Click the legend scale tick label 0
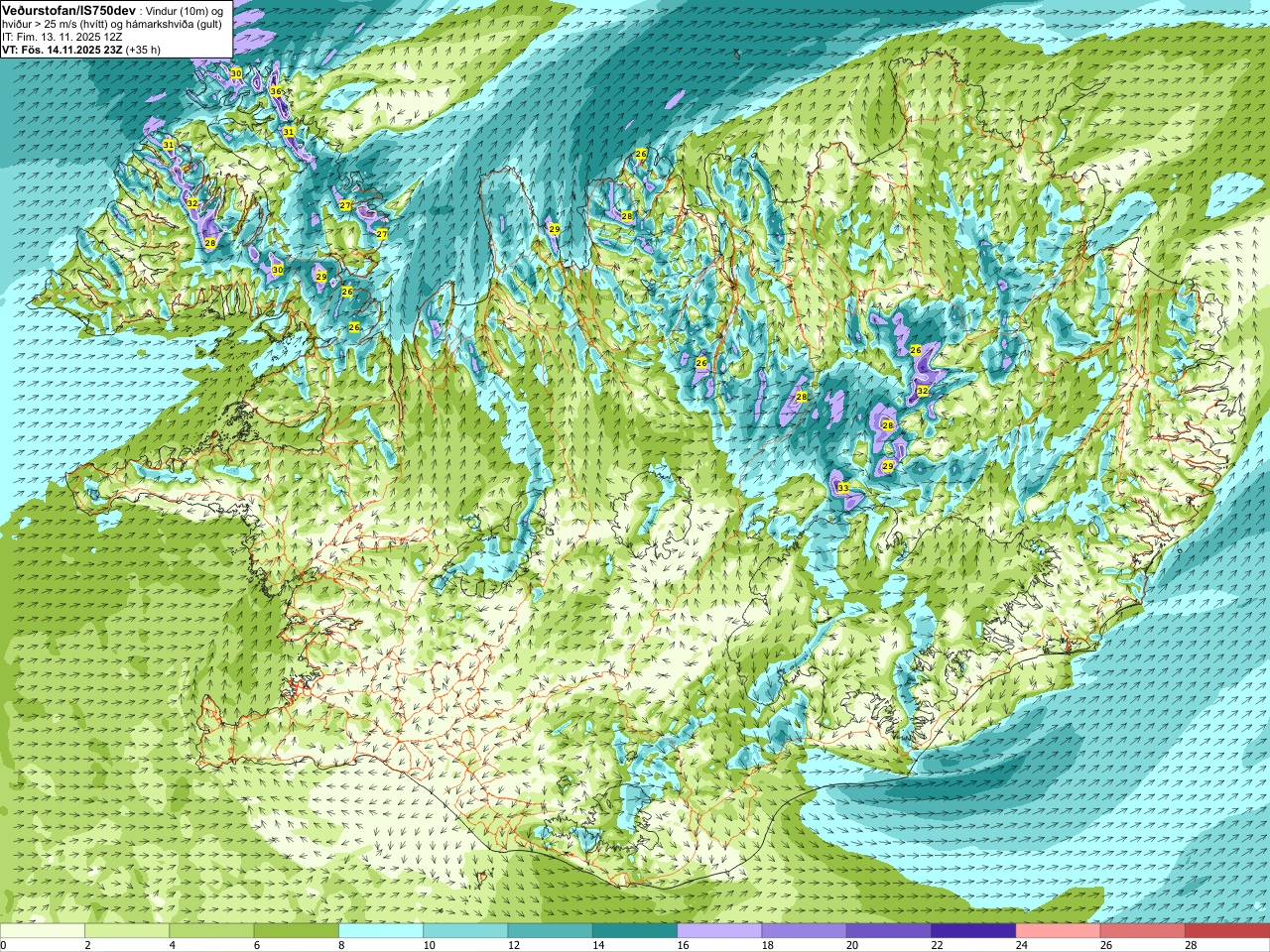The height and width of the screenshot is (952, 1270). pyautogui.click(x=4, y=945)
